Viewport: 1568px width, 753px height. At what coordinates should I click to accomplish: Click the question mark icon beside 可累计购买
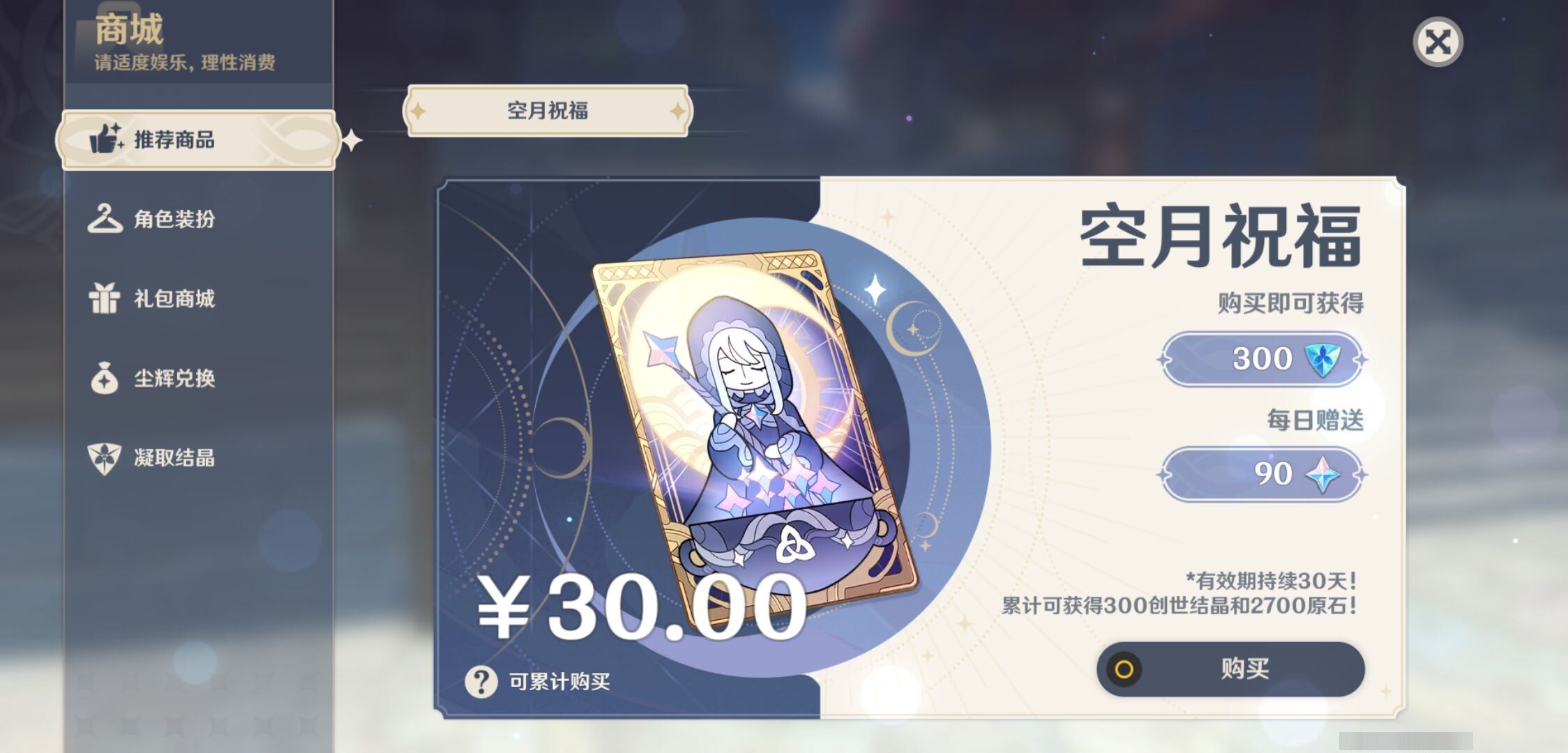(x=481, y=681)
